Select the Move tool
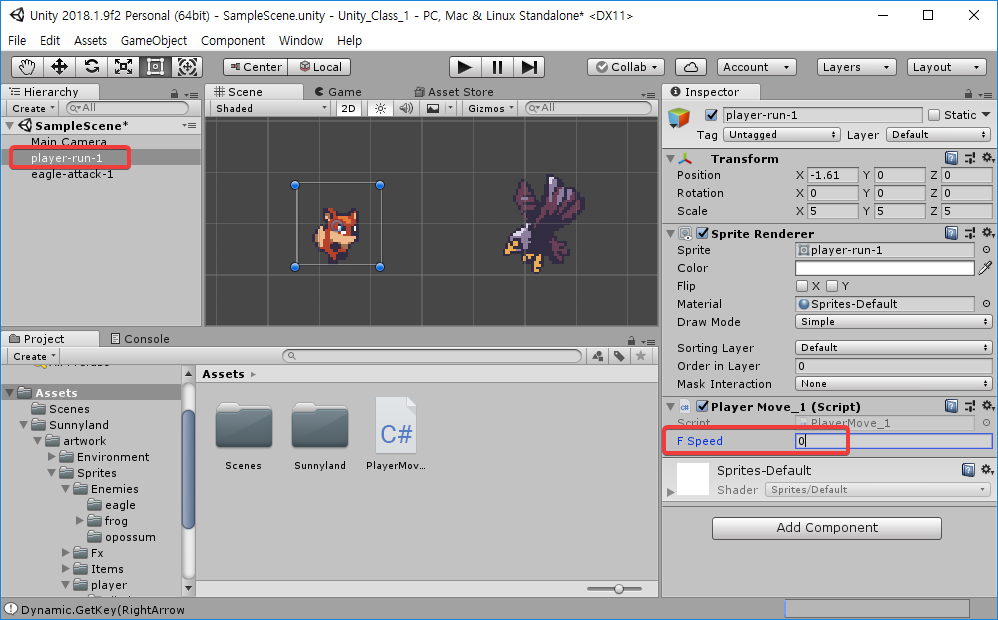The width and height of the screenshot is (998, 620). (x=59, y=67)
